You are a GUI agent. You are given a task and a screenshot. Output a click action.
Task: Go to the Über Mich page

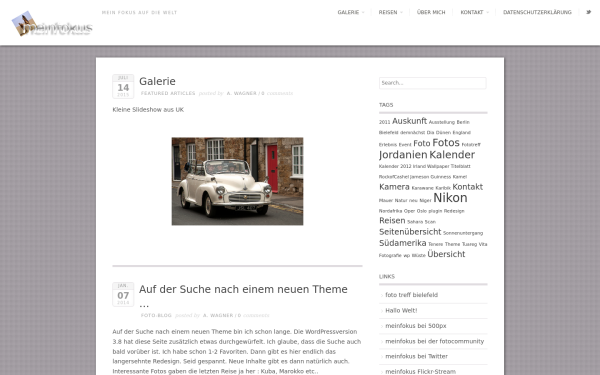coord(431,13)
